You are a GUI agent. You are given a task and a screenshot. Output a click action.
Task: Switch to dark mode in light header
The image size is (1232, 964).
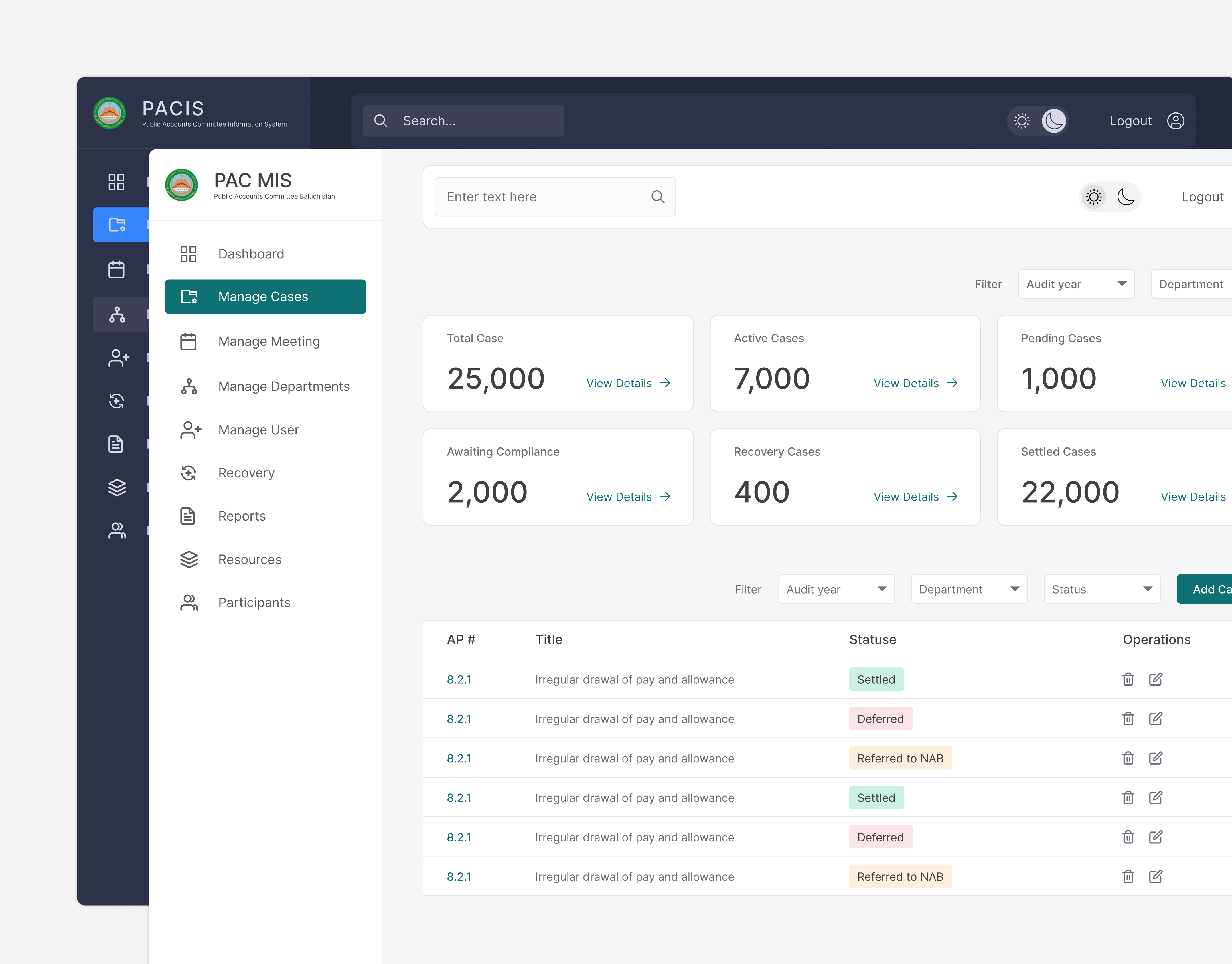(x=1125, y=197)
